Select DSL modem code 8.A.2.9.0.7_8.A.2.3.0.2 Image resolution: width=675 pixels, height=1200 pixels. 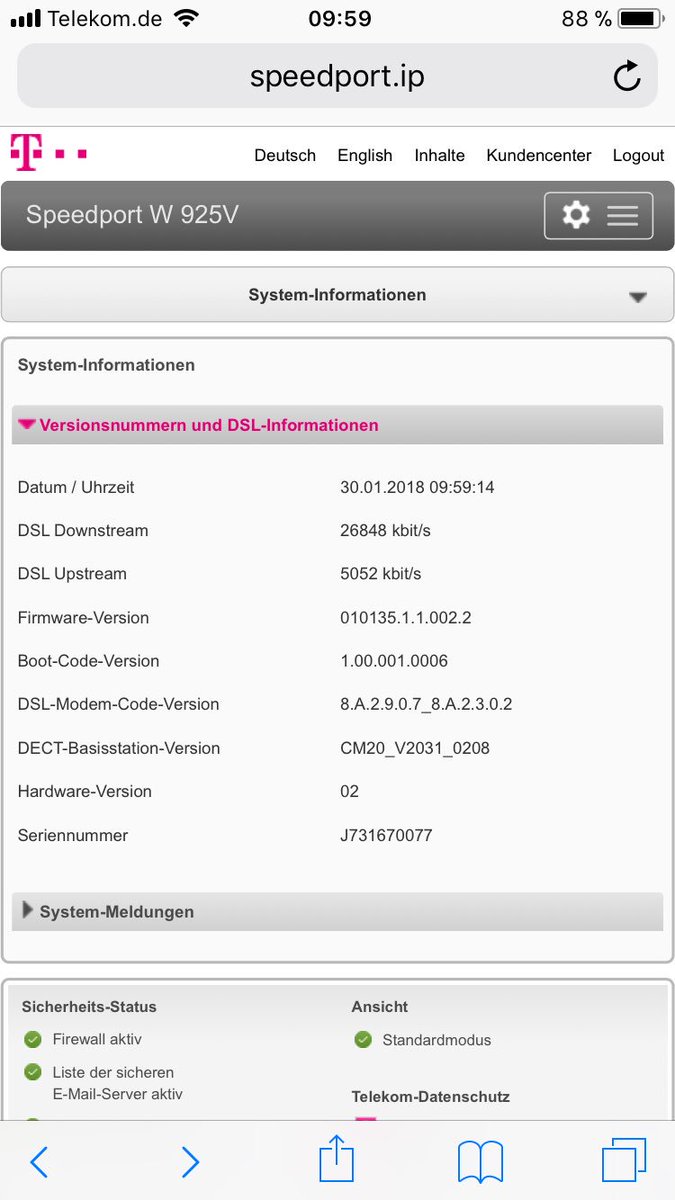click(x=426, y=704)
